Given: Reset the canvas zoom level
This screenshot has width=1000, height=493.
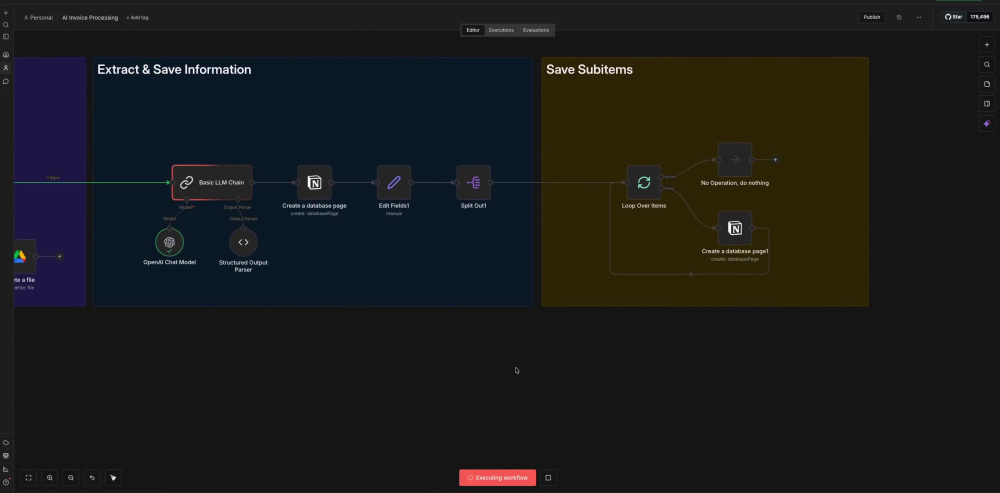Looking at the screenshot, I should (92, 477).
